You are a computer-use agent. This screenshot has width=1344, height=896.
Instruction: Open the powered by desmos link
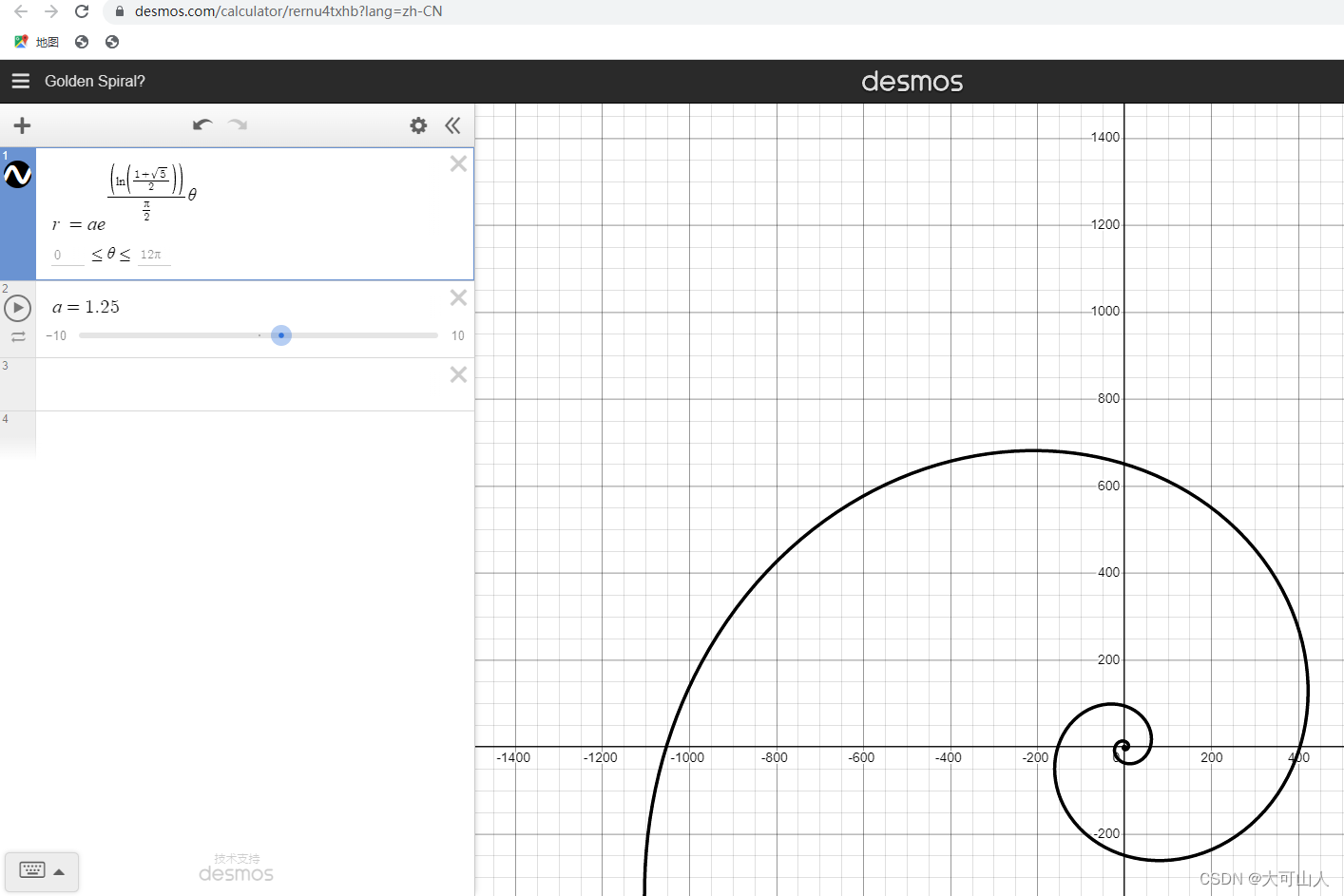point(237,868)
